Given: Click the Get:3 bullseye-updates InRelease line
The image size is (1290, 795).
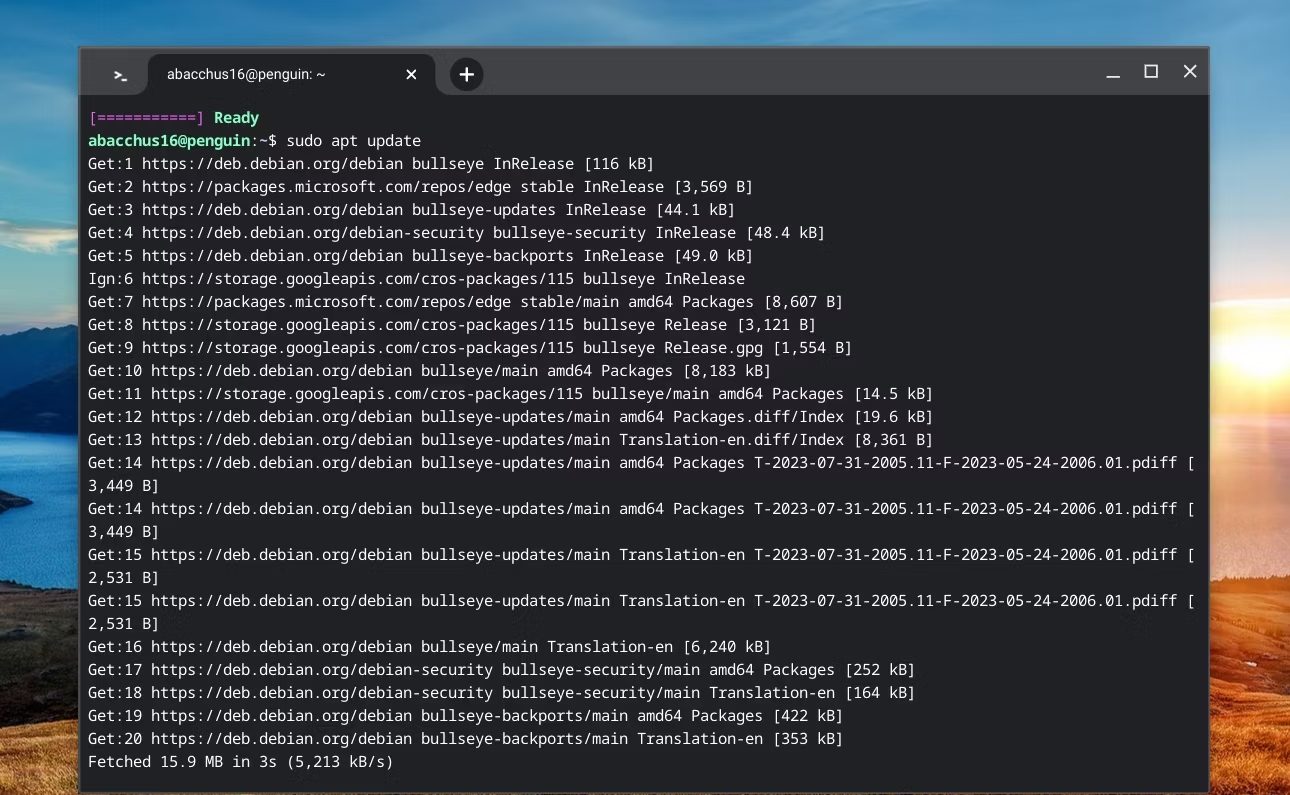Looking at the screenshot, I should point(411,210).
